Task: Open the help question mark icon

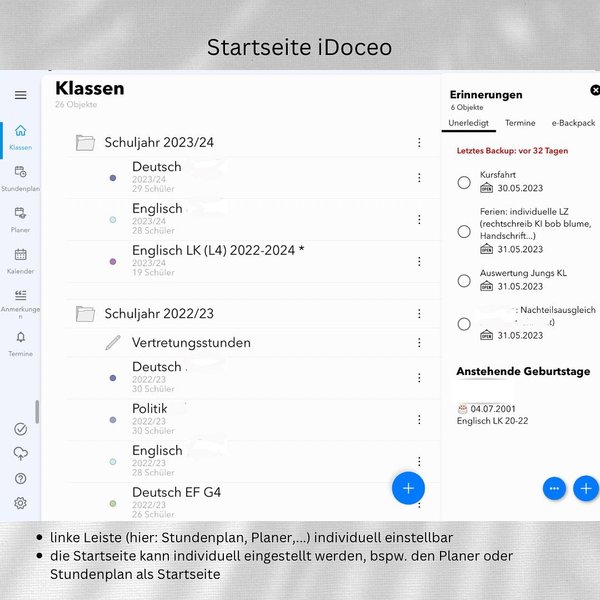Action: (20, 479)
